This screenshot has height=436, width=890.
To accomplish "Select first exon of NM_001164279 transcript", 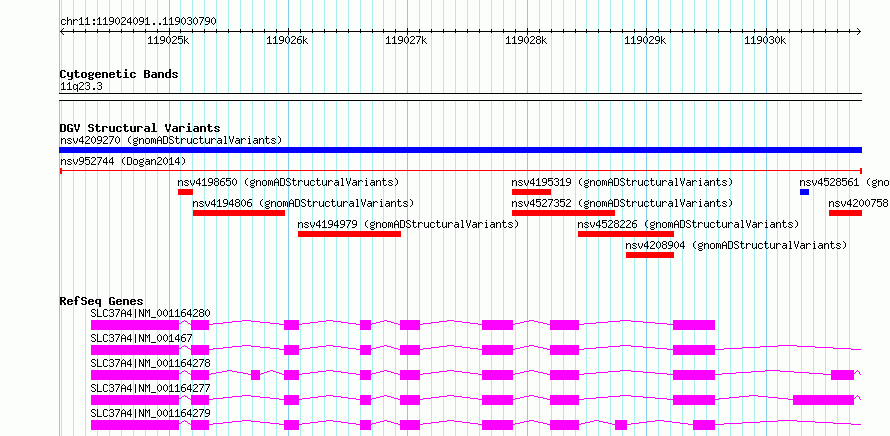I will (135, 425).
